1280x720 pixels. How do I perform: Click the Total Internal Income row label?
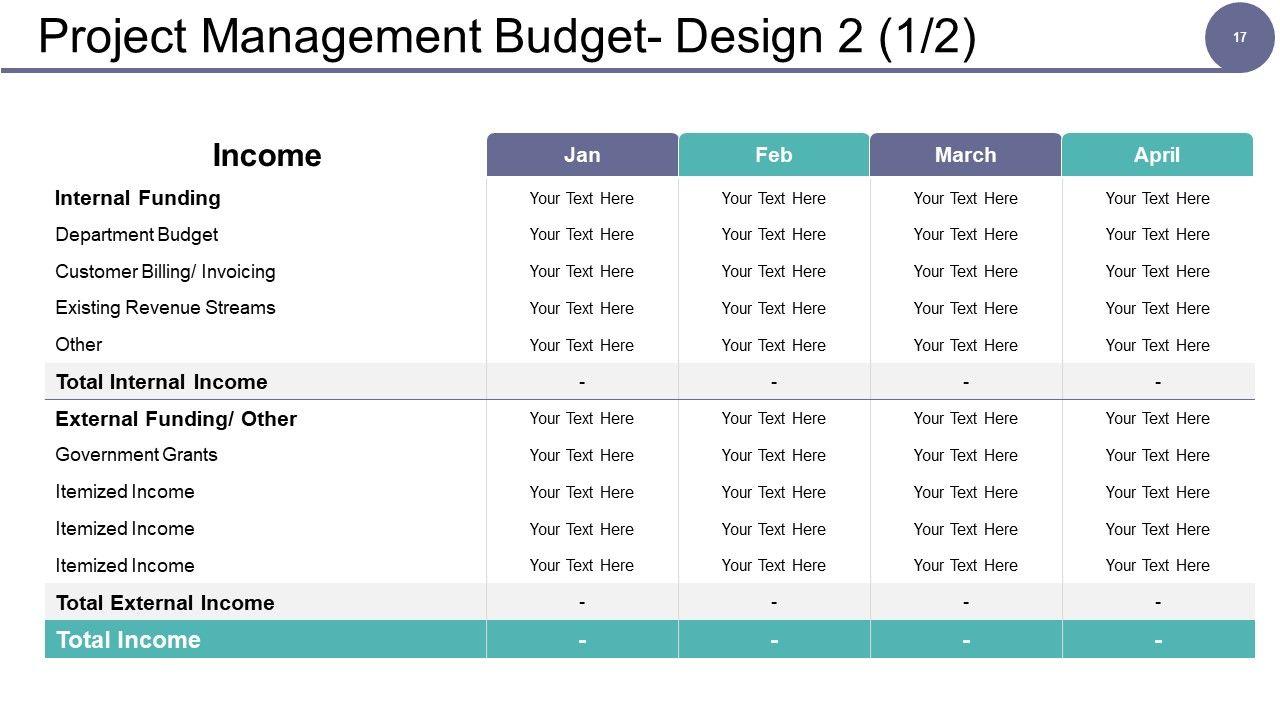(162, 382)
